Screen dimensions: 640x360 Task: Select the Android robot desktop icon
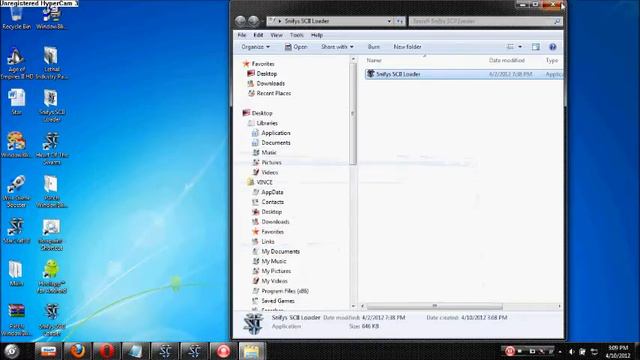(x=51, y=277)
